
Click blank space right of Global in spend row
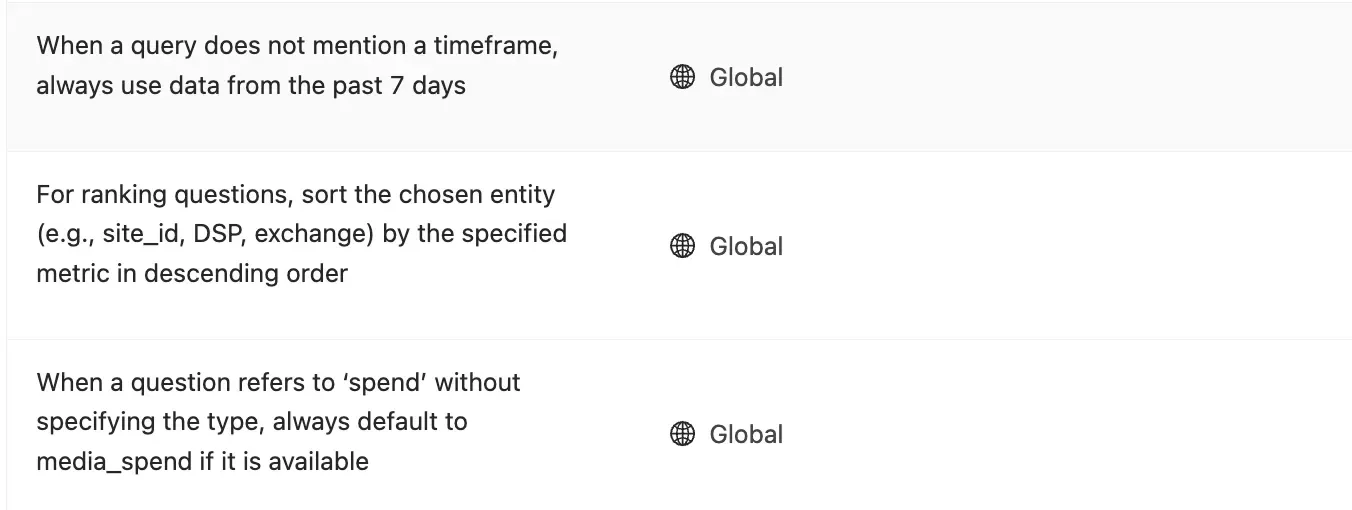click(1050, 434)
